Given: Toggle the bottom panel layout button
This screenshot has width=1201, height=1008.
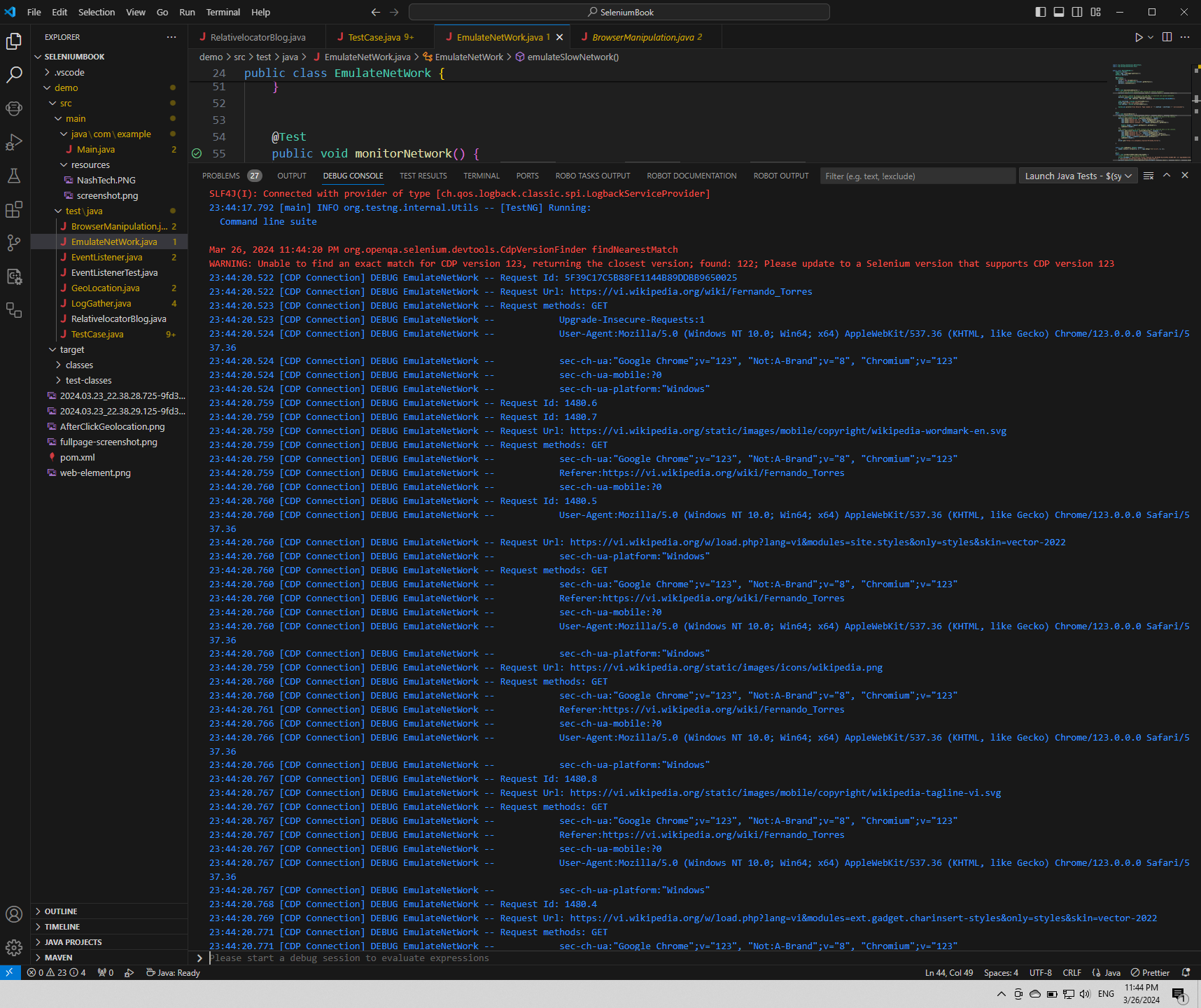Looking at the screenshot, I should (x=1059, y=12).
